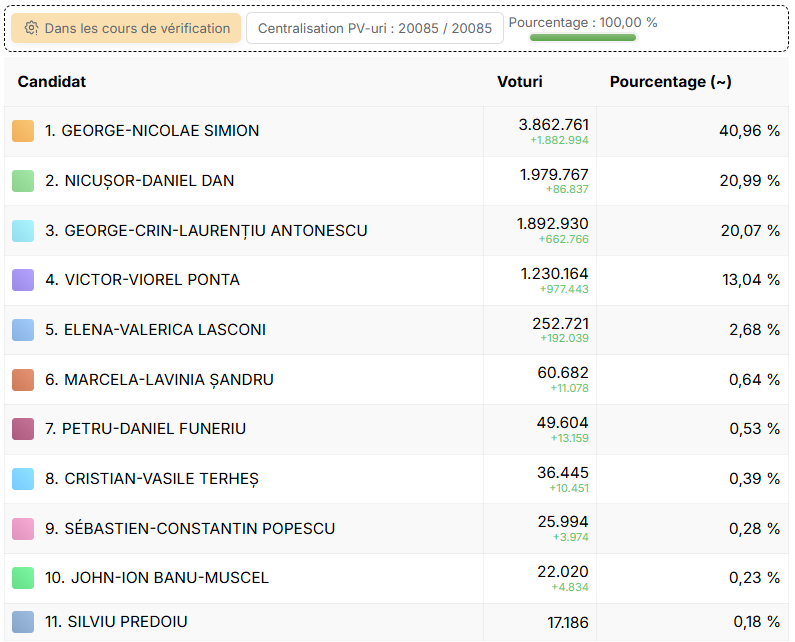Click the blue swatch for Elena-Valerica Lasconi
This screenshot has height=642, width=795.
(x=23, y=330)
